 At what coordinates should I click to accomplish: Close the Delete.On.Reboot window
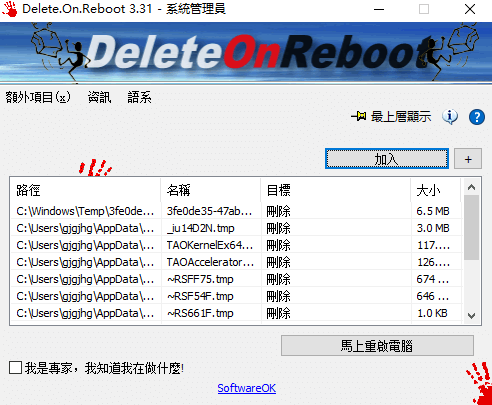[470, 9]
